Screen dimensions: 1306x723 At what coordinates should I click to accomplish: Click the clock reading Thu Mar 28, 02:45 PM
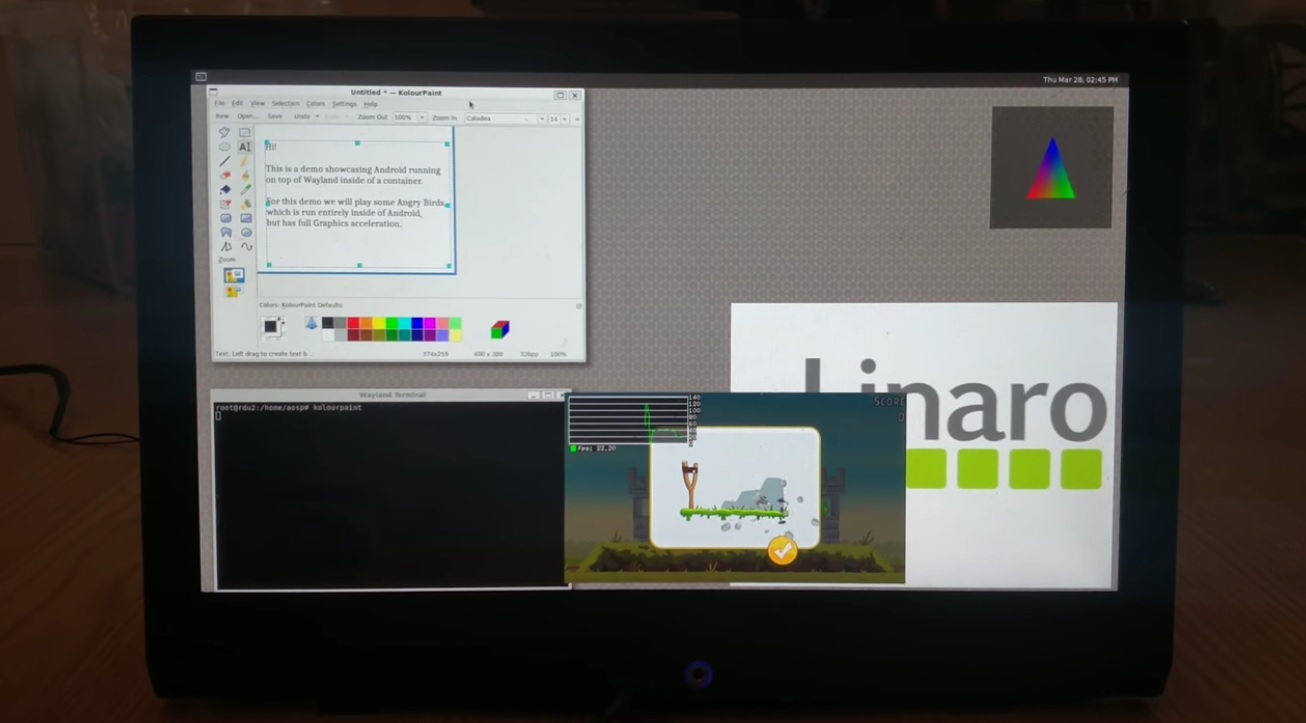(x=1080, y=80)
